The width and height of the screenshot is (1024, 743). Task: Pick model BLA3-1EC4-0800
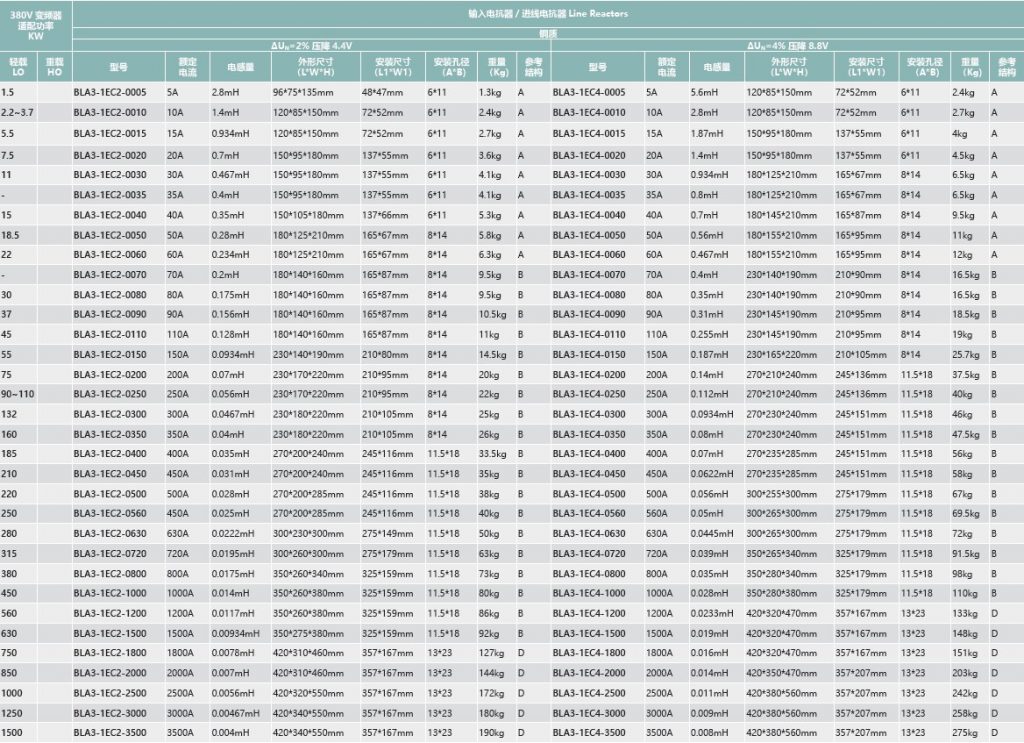[x=588, y=574]
